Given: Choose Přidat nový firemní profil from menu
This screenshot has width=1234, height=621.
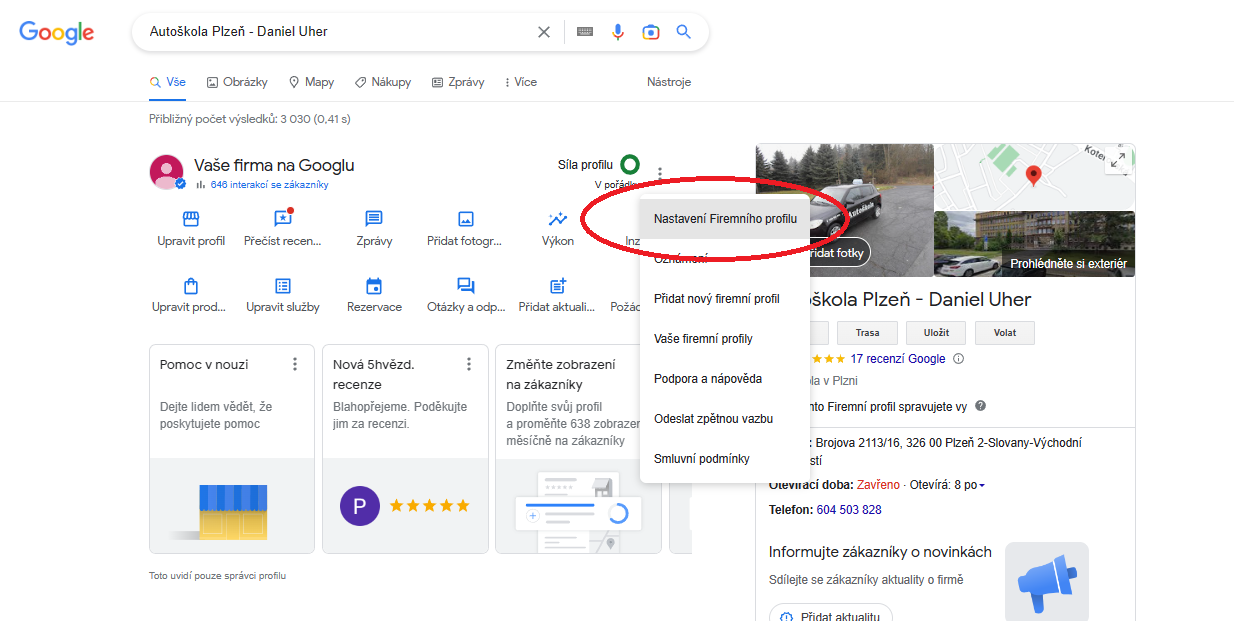Looking at the screenshot, I should click(x=725, y=299).
